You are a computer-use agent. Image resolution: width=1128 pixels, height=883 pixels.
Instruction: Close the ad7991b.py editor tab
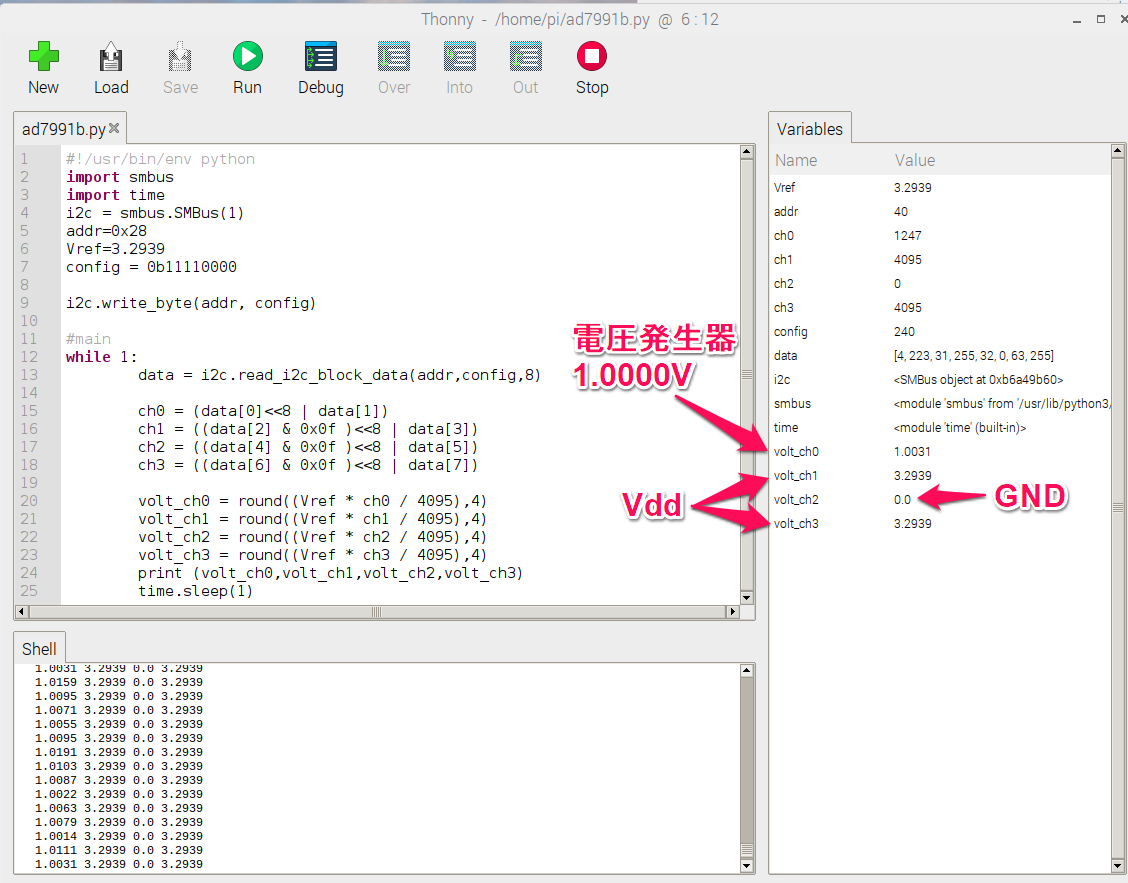[x=114, y=128]
